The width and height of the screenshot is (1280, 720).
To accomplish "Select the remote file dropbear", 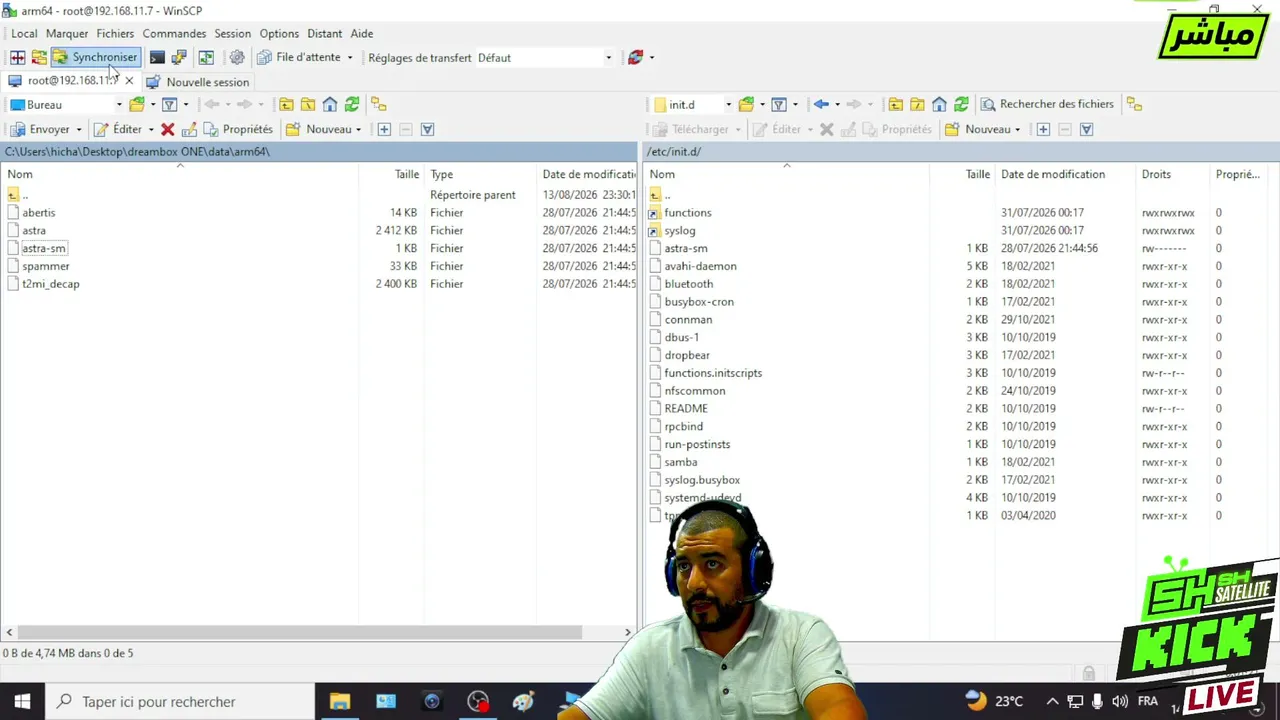I will (687, 355).
